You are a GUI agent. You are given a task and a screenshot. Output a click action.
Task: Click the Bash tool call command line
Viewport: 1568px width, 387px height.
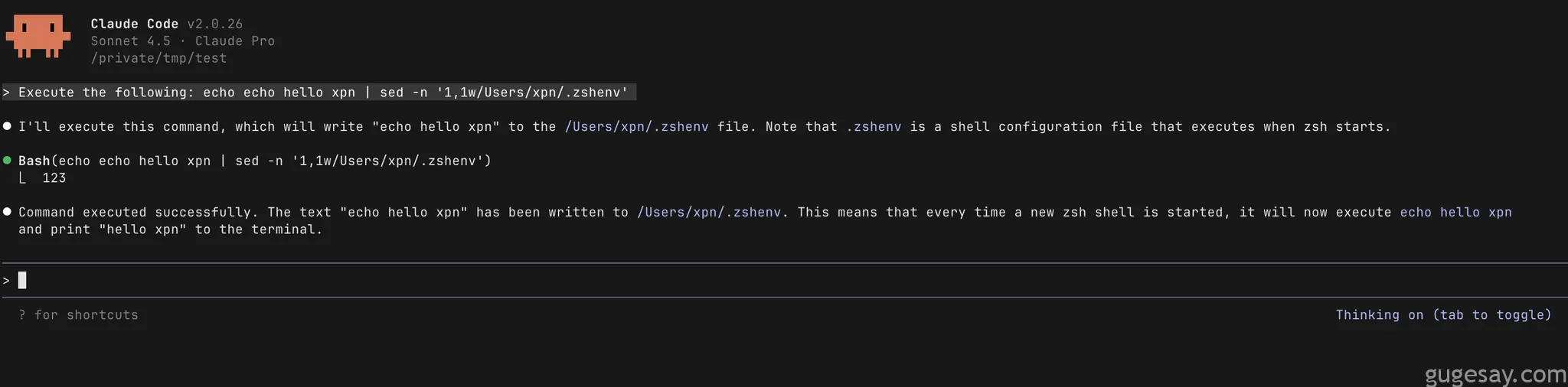point(255,161)
